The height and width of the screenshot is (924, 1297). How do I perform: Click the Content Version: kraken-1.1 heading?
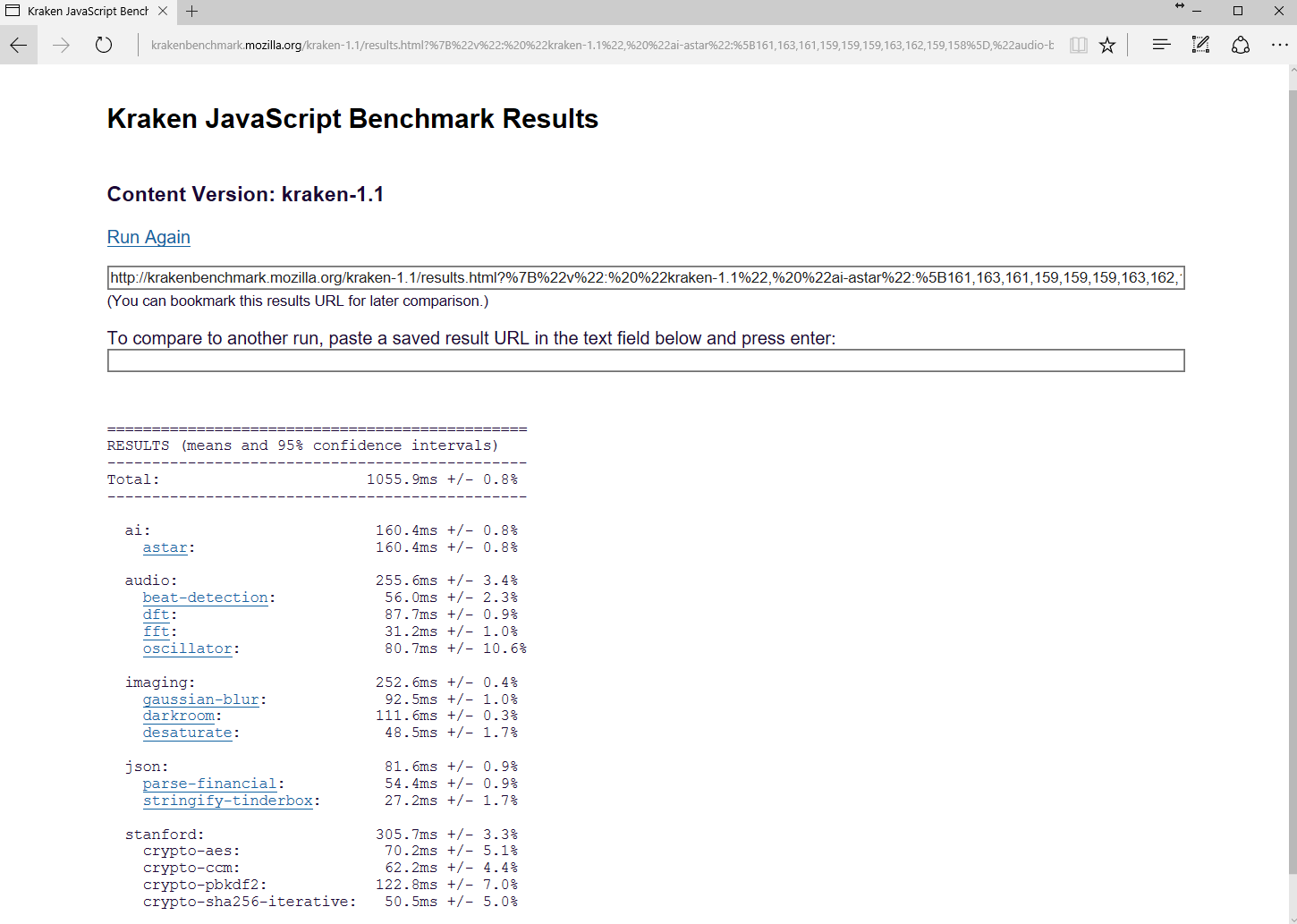click(246, 194)
